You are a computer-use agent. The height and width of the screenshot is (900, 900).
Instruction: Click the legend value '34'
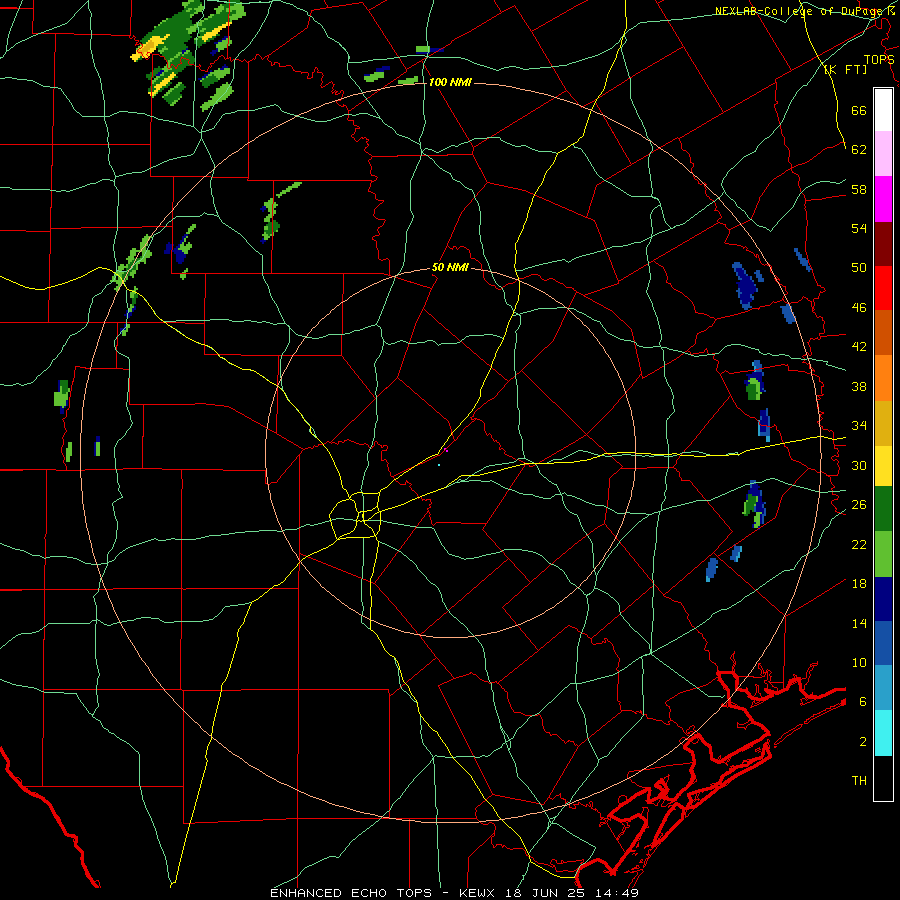pyautogui.click(x=859, y=426)
